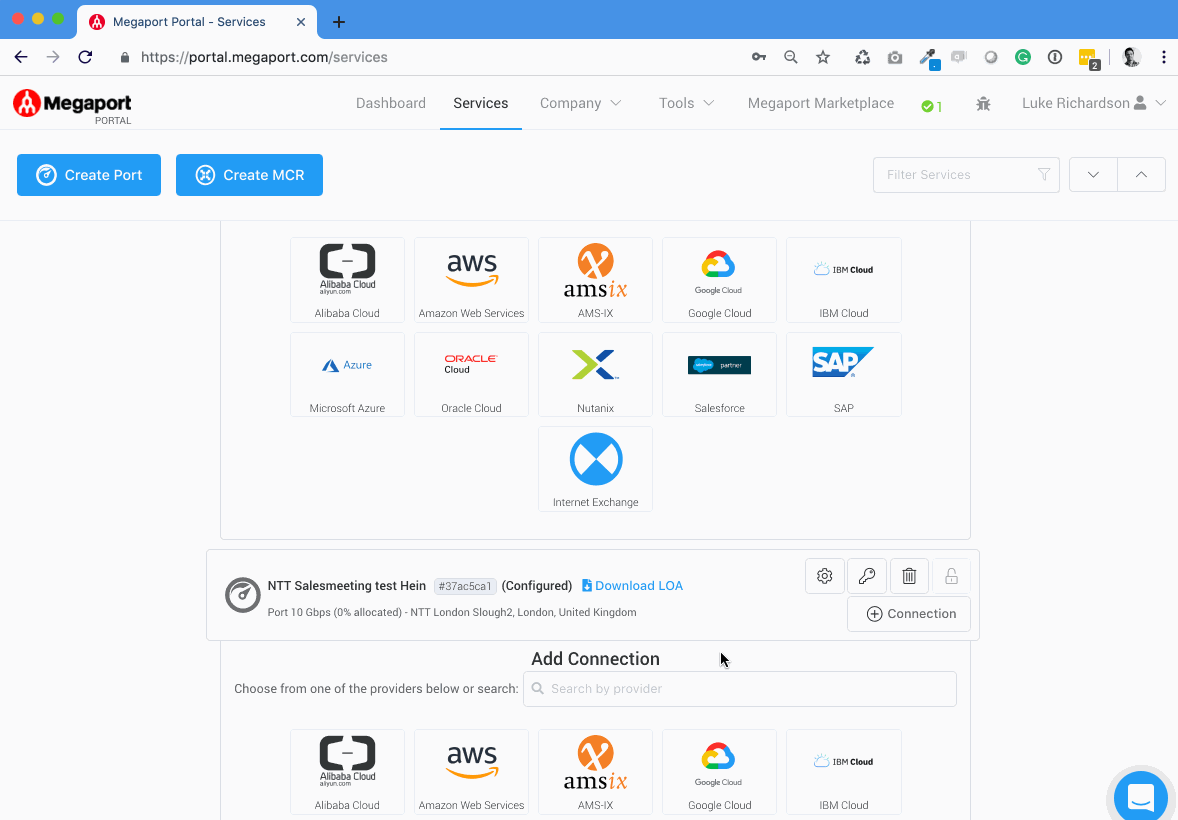Reload the Megaport portal page
1178x820 pixels.
85,57
